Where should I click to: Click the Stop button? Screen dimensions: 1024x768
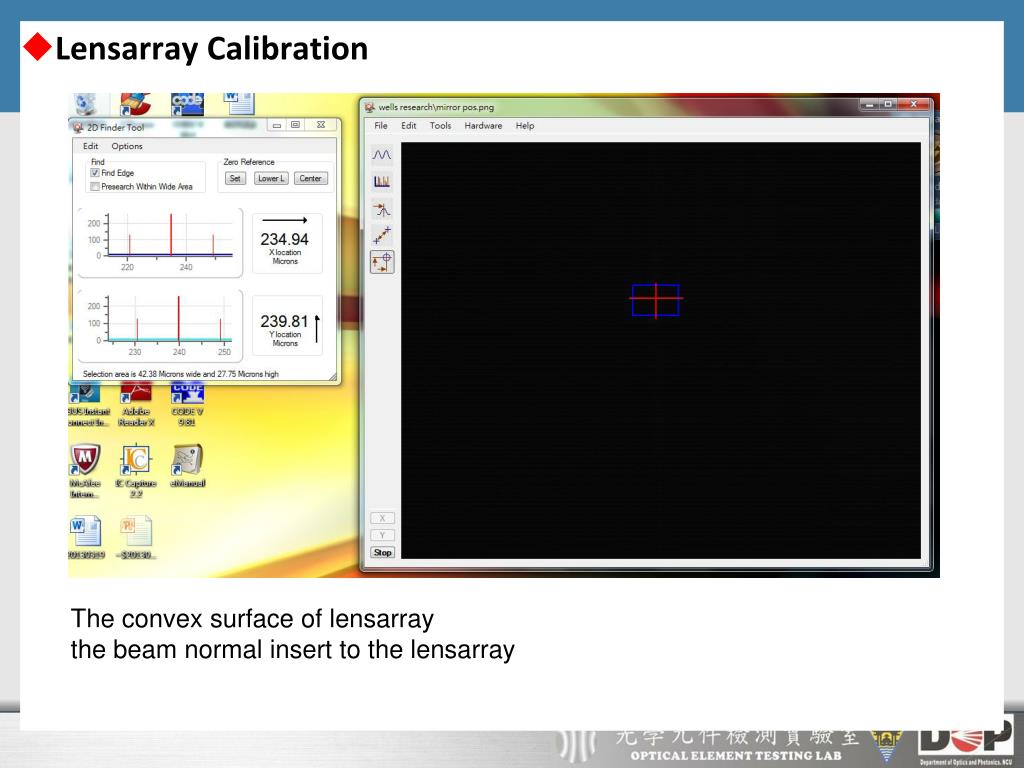click(383, 552)
